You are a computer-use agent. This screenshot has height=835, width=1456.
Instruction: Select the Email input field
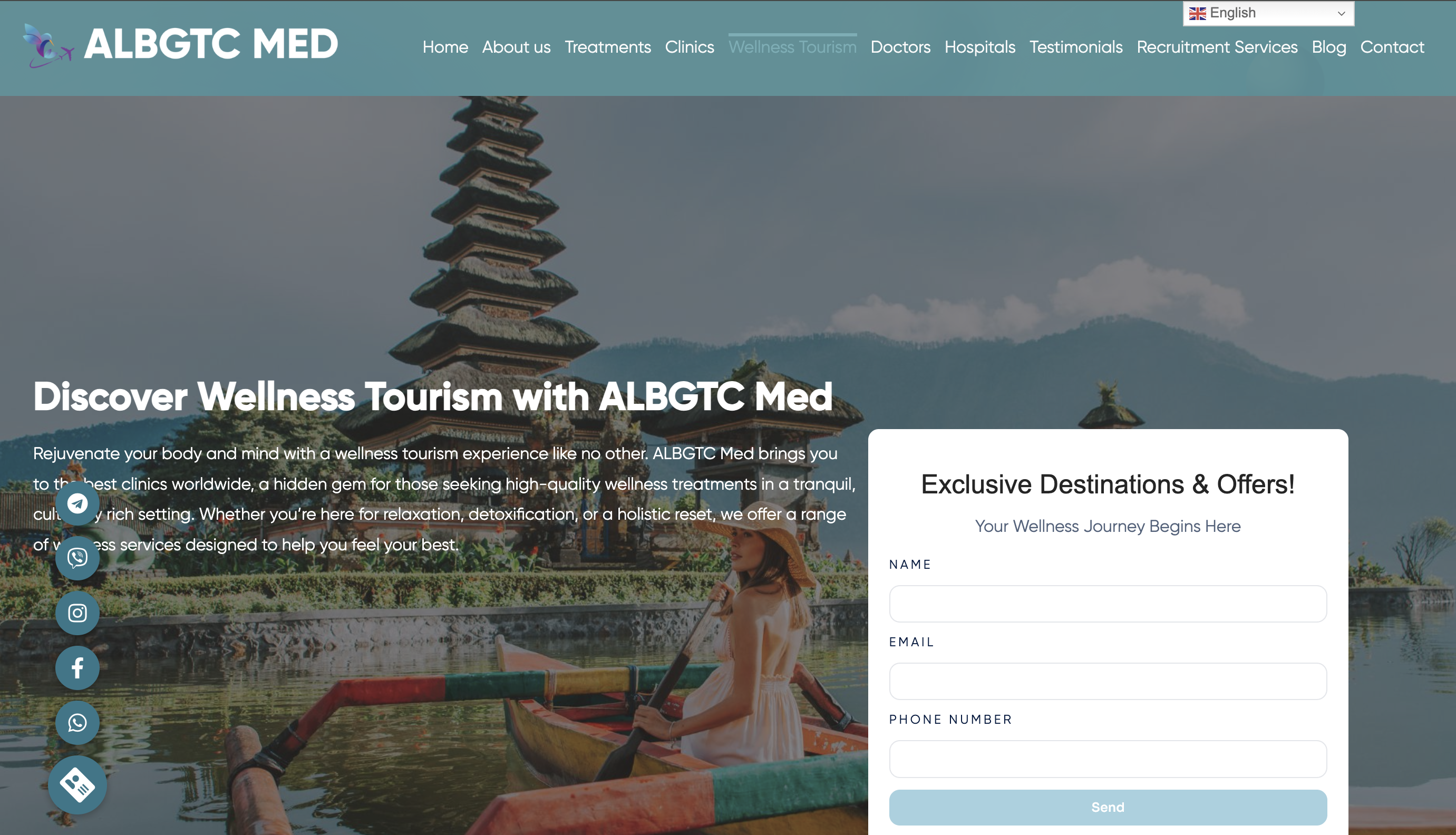[x=1108, y=681]
